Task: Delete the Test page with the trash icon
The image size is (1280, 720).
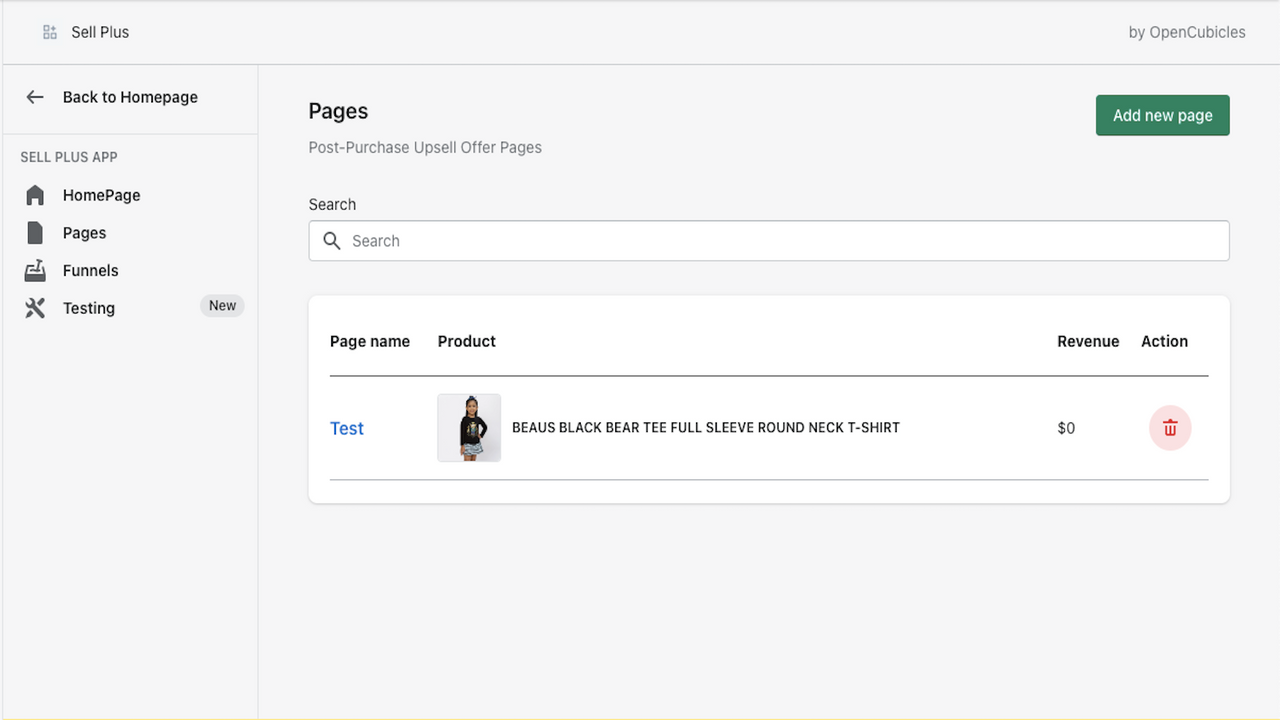Action: click(x=1170, y=428)
